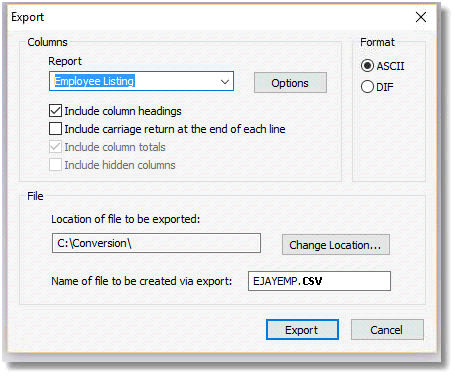This screenshot has width=455, height=376.
Task: Click the export location path field
Action: [x=156, y=243]
